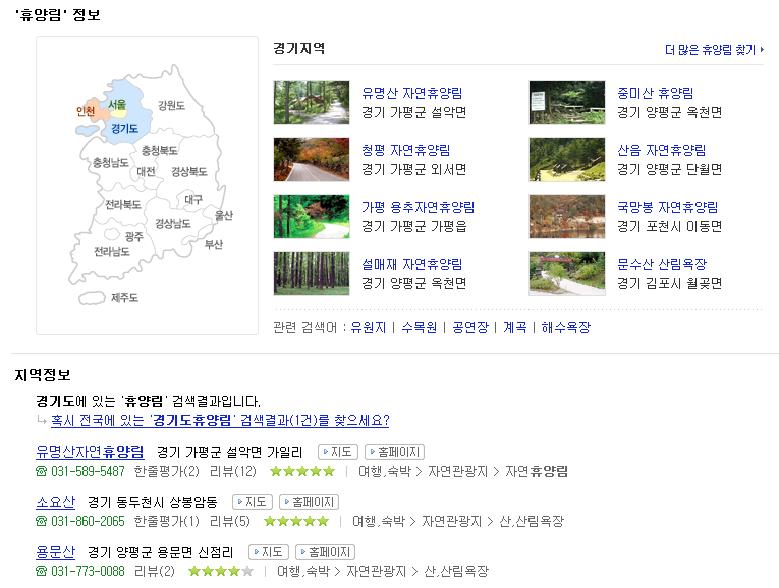
Task: Open 홈페이지 button for 용문산
Action: 325,552
